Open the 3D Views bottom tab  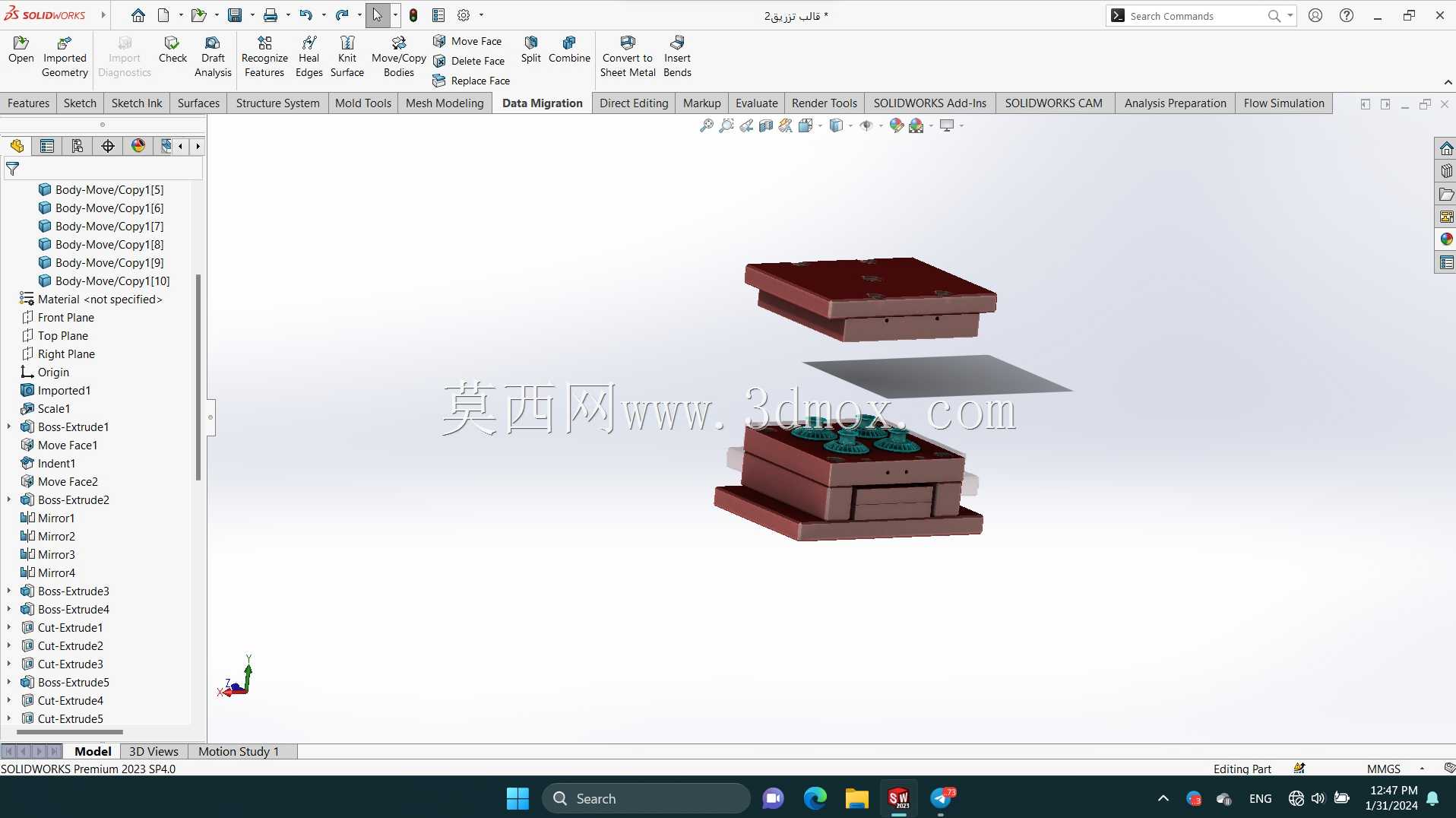[x=154, y=751]
